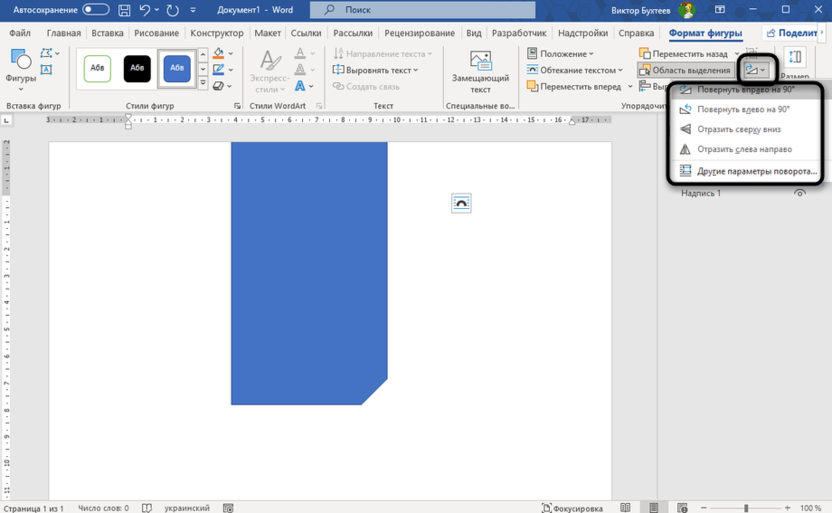Choose Flip Vertical (Отразить сверху вниз)
Image resolution: width=832 pixels, height=513 pixels.
(738, 129)
